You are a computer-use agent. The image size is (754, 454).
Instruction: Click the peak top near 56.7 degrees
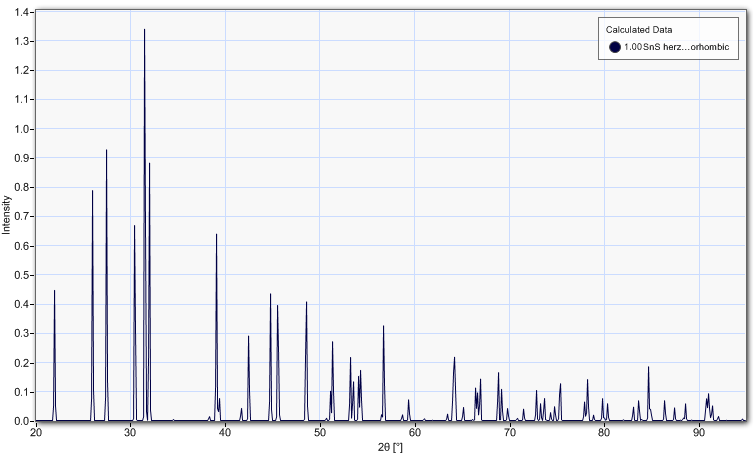(x=383, y=326)
